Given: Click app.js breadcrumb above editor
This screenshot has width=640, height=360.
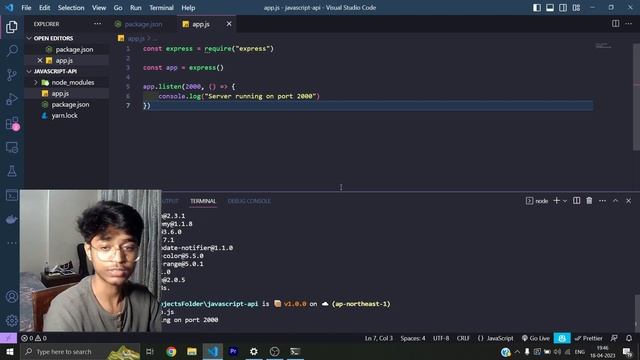Looking at the screenshot, I should tap(136, 38).
